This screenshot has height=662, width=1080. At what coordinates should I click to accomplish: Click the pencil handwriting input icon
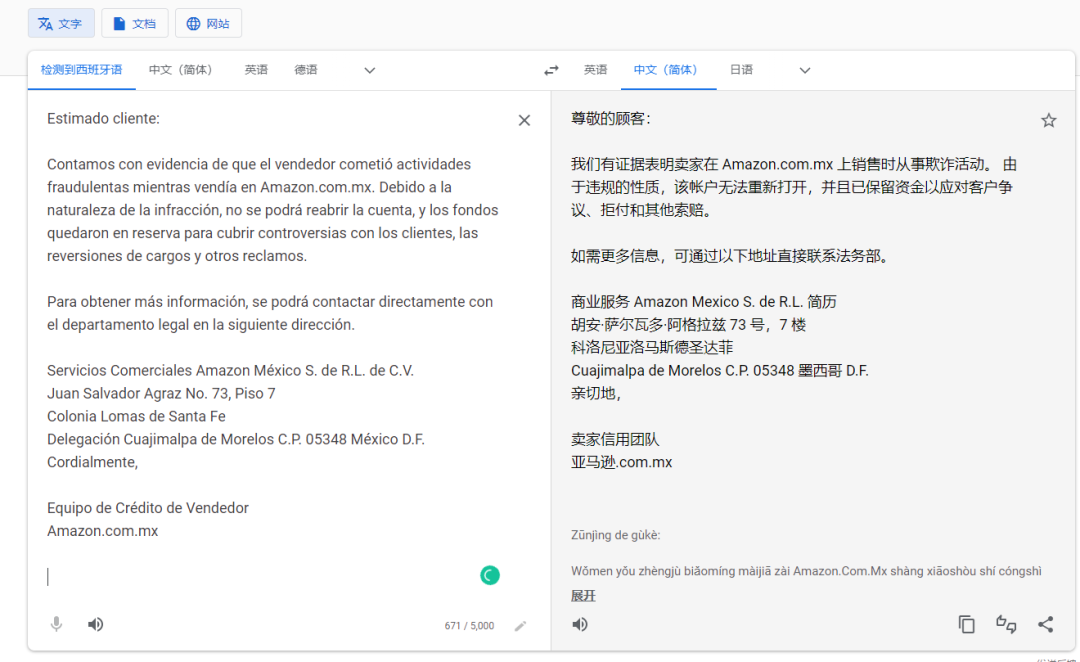click(x=520, y=625)
